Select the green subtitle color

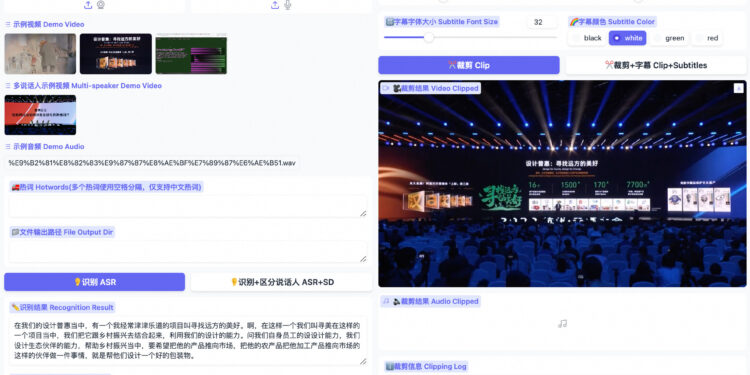(669, 38)
